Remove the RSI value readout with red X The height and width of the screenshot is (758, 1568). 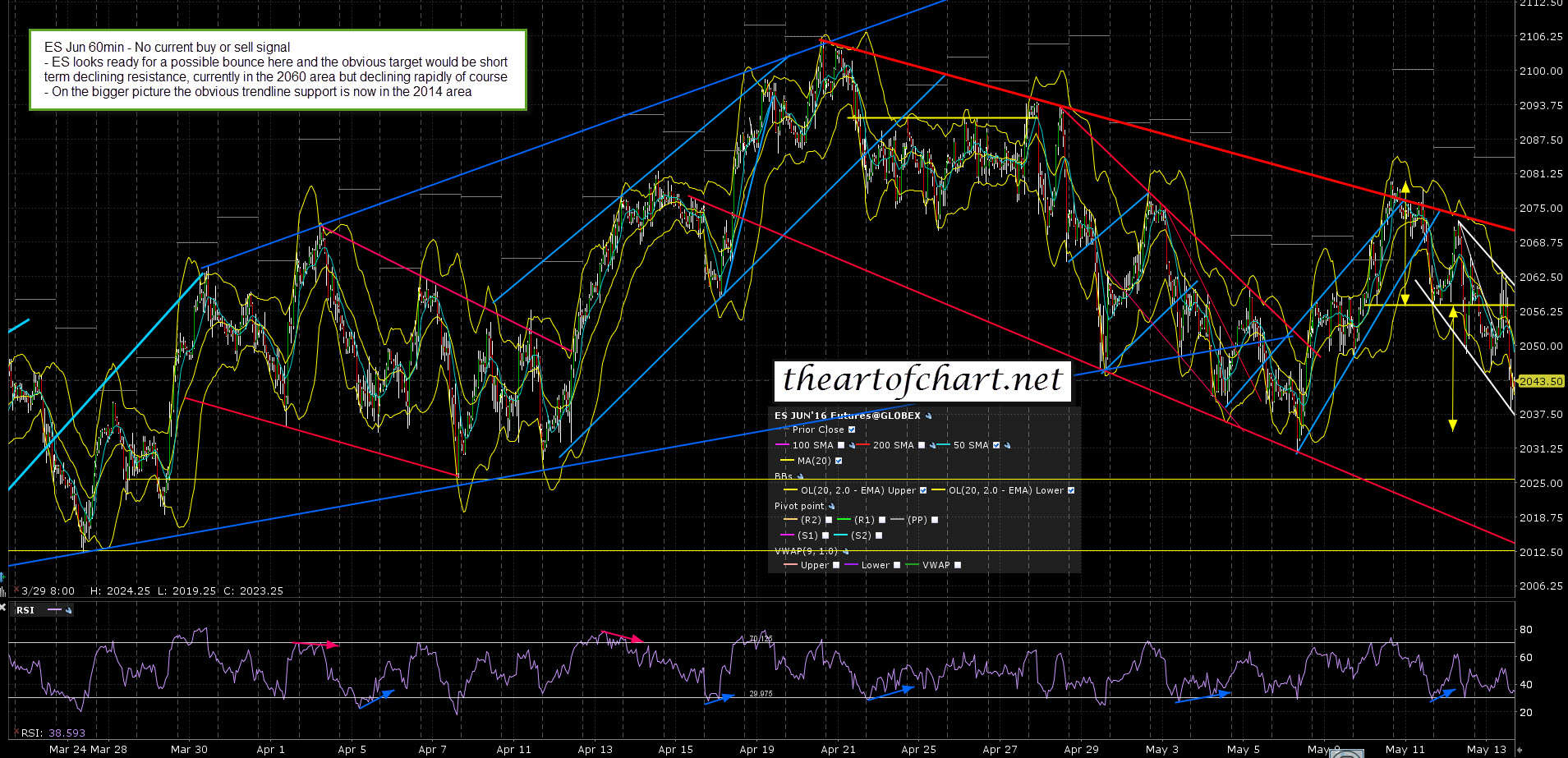pos(15,733)
